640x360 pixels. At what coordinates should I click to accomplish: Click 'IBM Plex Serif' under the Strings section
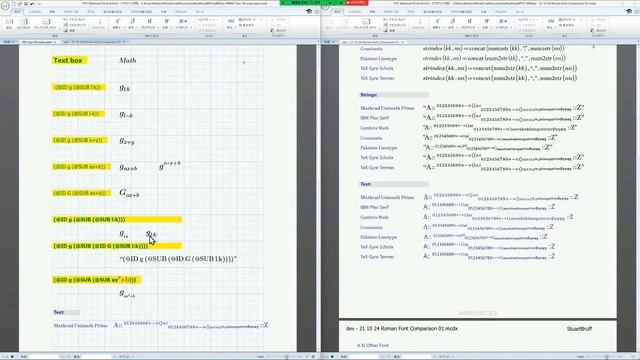[374, 118]
